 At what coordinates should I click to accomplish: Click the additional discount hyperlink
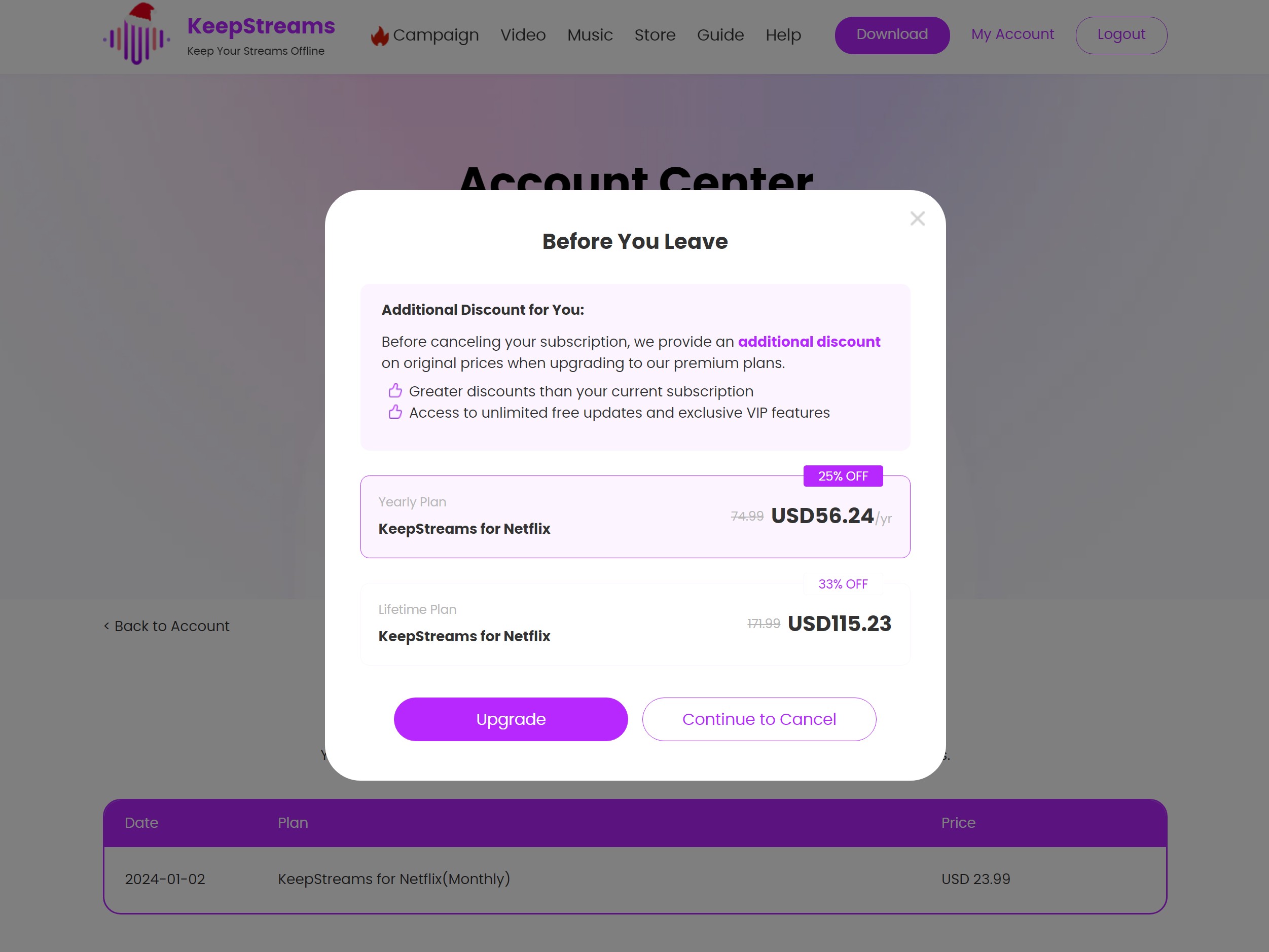click(x=809, y=341)
